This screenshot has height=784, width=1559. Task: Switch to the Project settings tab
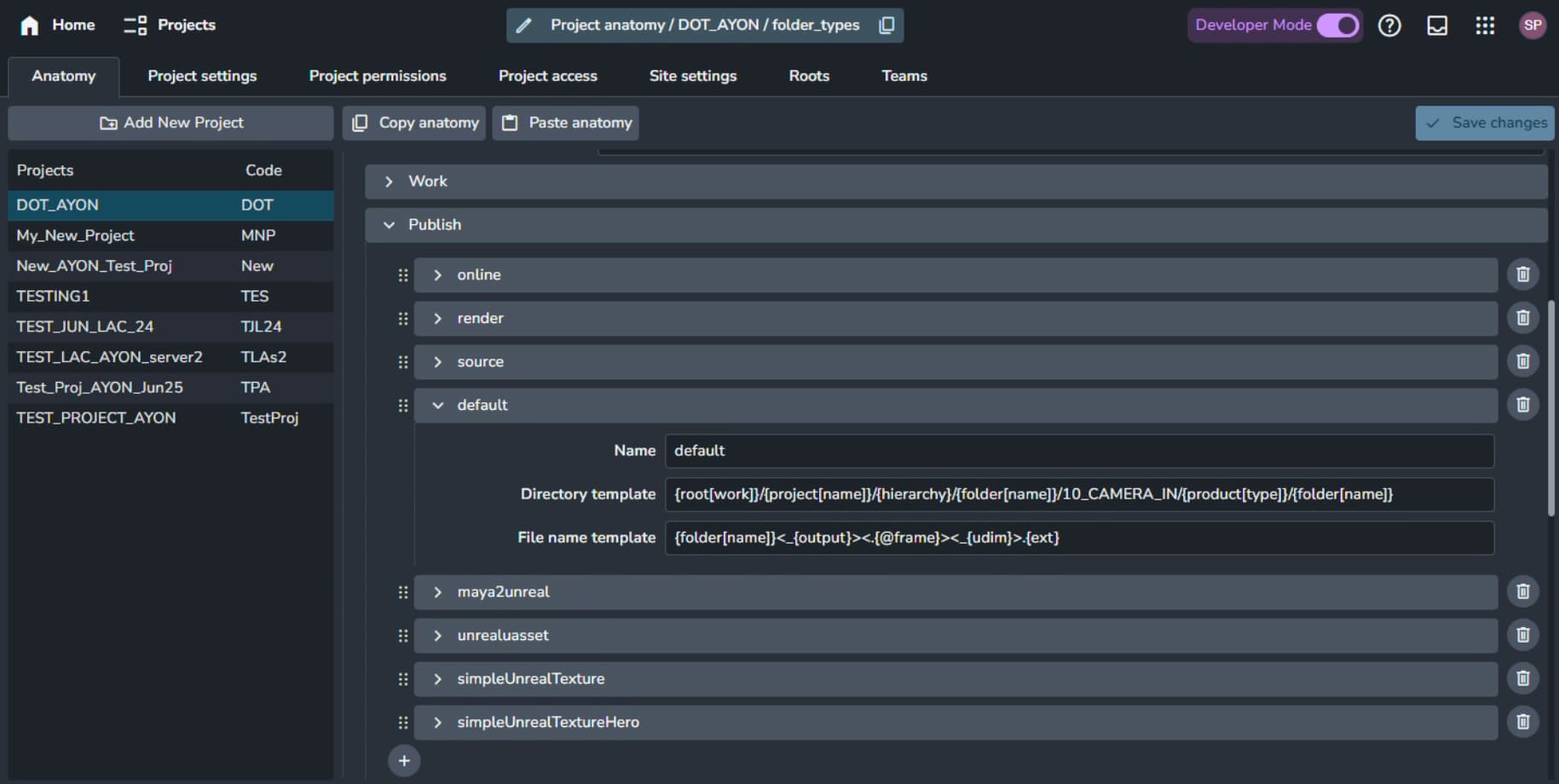tap(202, 76)
